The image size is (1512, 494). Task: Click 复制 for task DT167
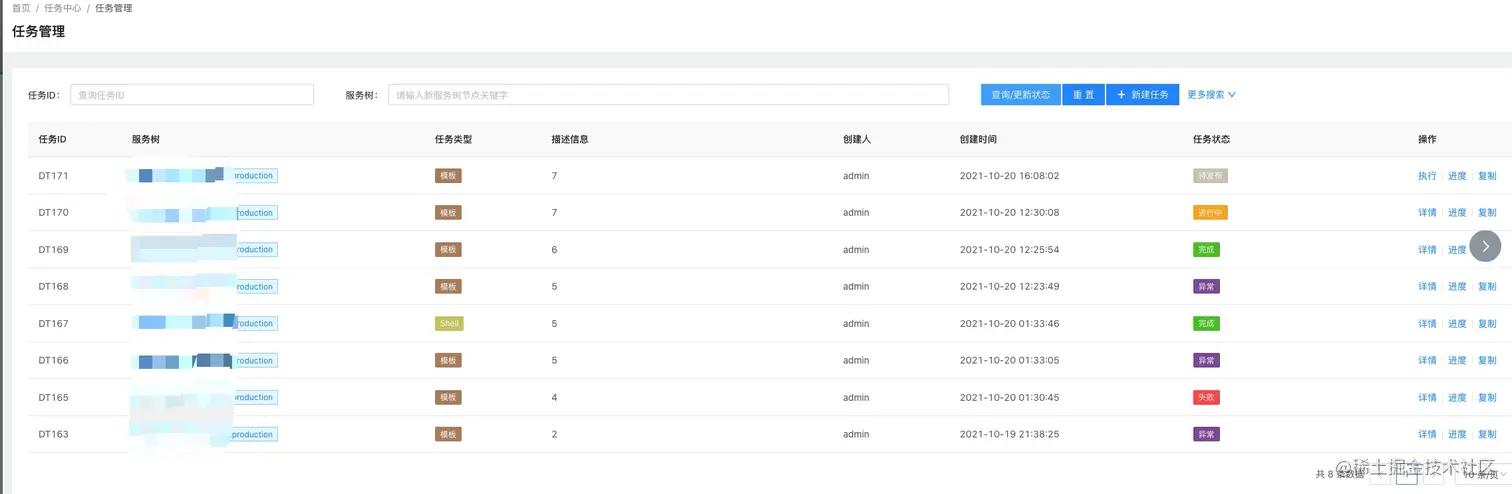[1487, 324]
